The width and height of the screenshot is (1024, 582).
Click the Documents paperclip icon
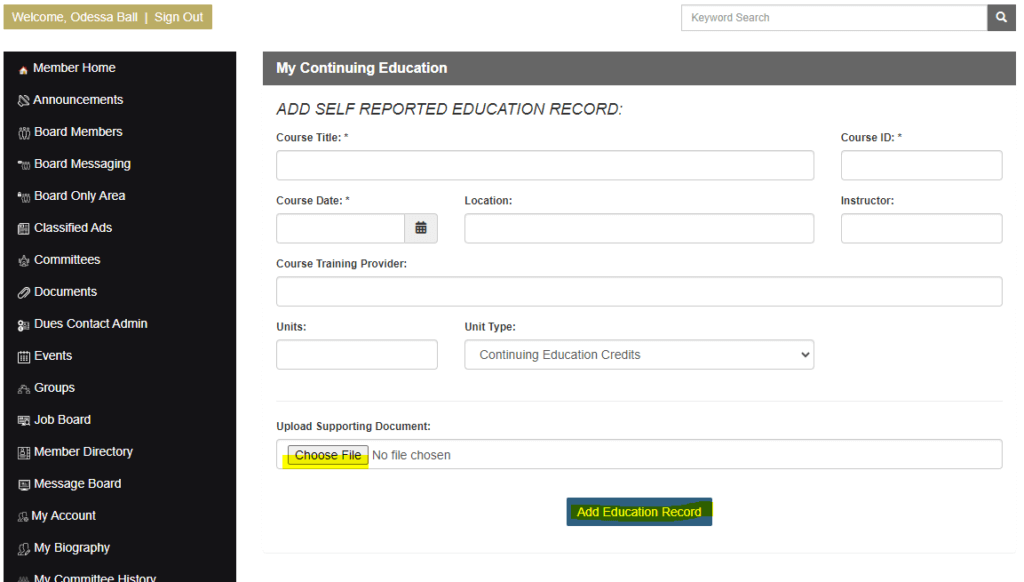[x=24, y=293]
